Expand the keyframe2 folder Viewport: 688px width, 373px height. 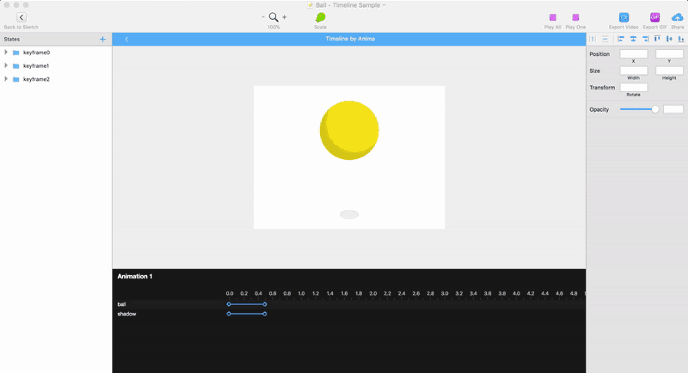pyautogui.click(x=6, y=79)
